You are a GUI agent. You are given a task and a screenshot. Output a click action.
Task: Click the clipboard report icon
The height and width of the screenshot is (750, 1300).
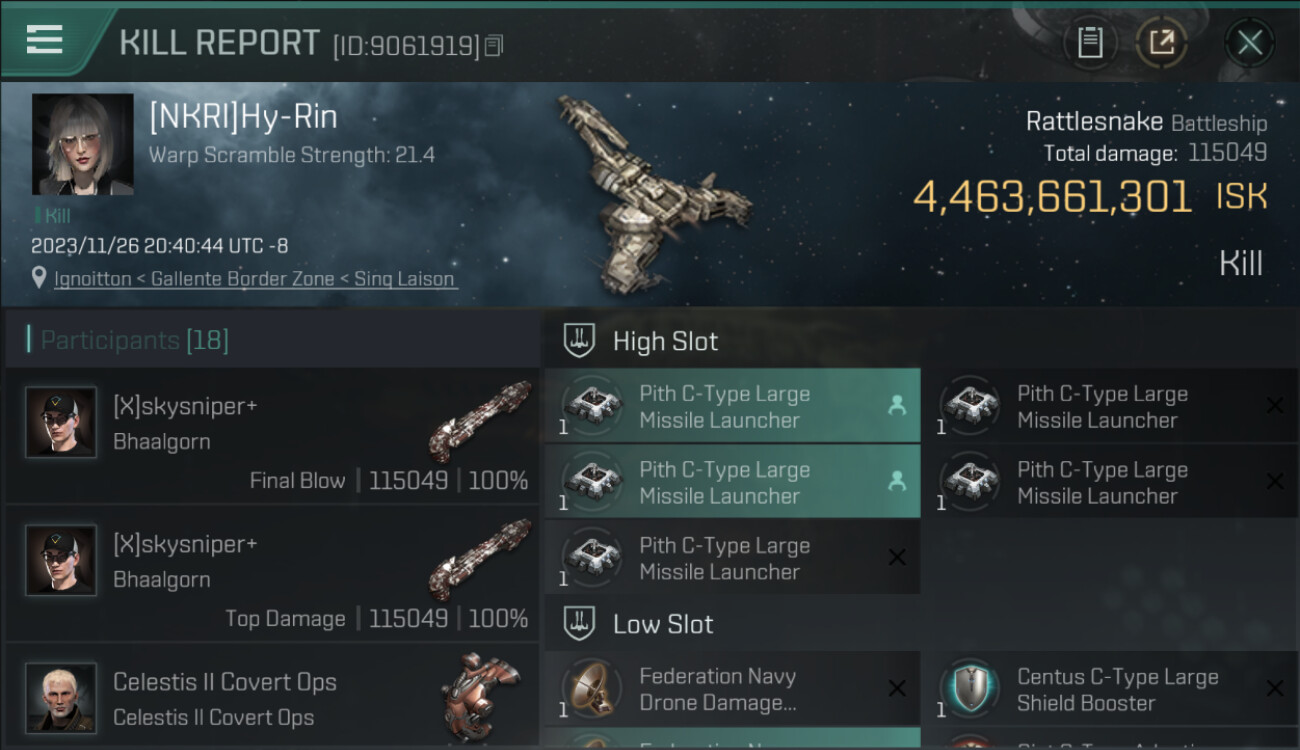tap(1090, 42)
